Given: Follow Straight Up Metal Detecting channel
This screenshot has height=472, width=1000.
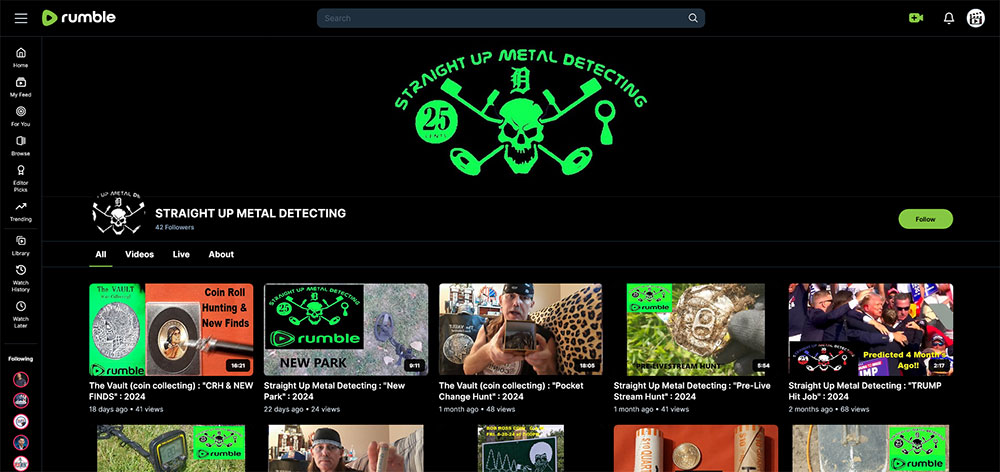Looking at the screenshot, I should [925, 219].
